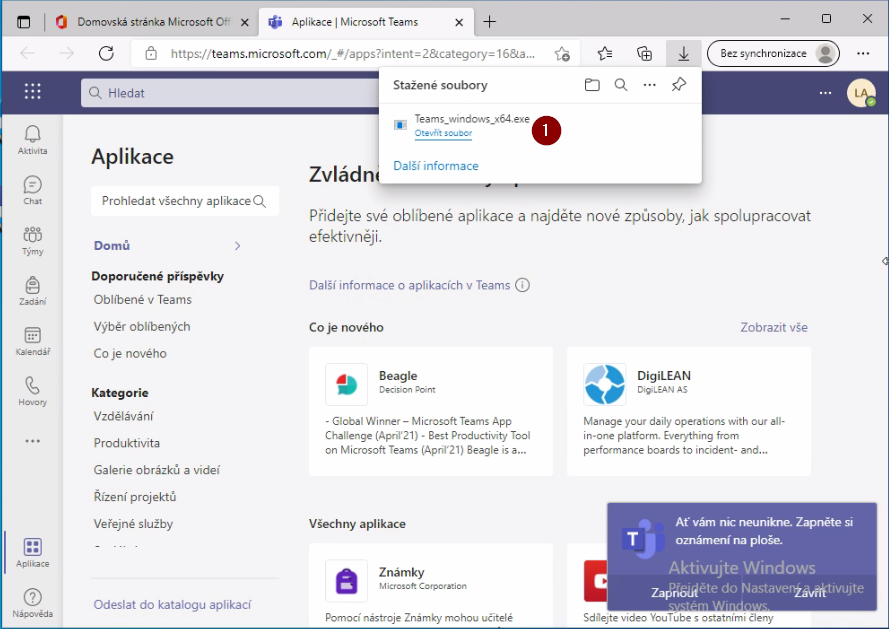Open Nápověda help icon
Viewport: 889px width, 629px height.
click(32, 603)
